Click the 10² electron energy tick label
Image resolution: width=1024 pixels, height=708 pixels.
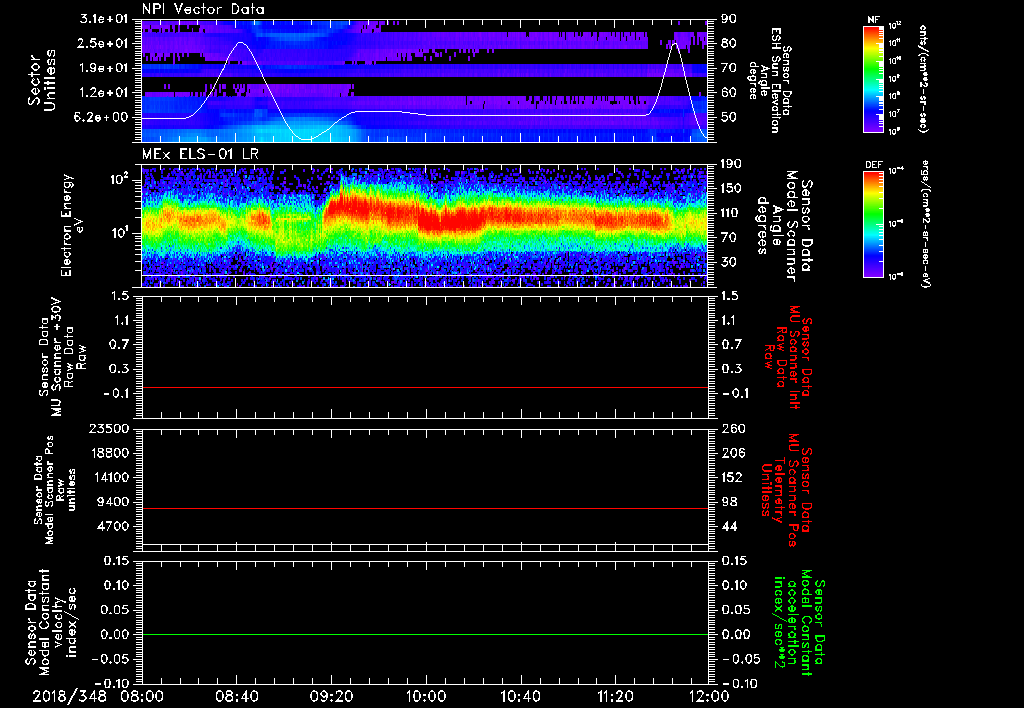point(120,180)
